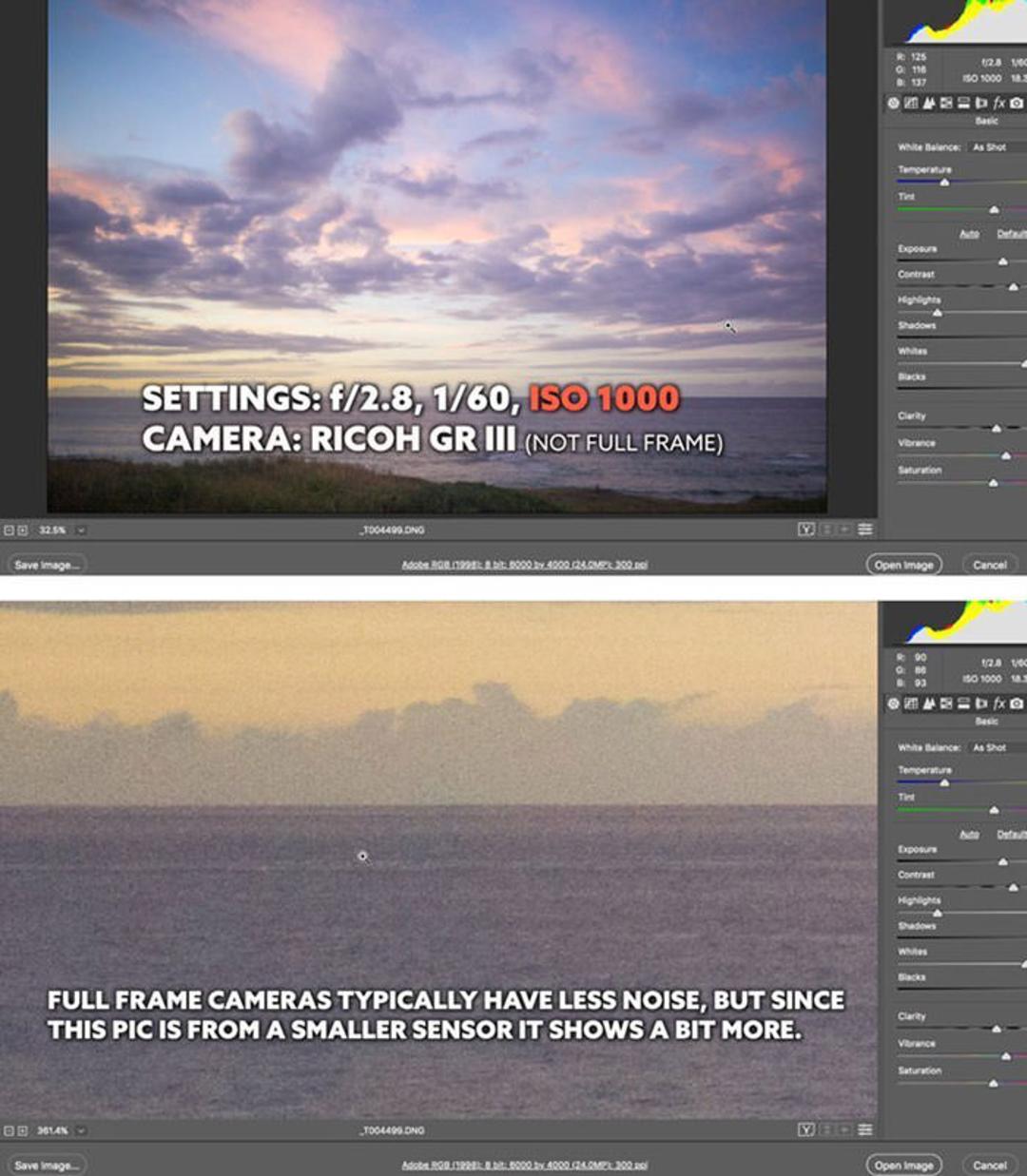Screen dimensions: 1027x1176
Task: Open the 32.5% zoom level dropdown
Action: click(81, 530)
